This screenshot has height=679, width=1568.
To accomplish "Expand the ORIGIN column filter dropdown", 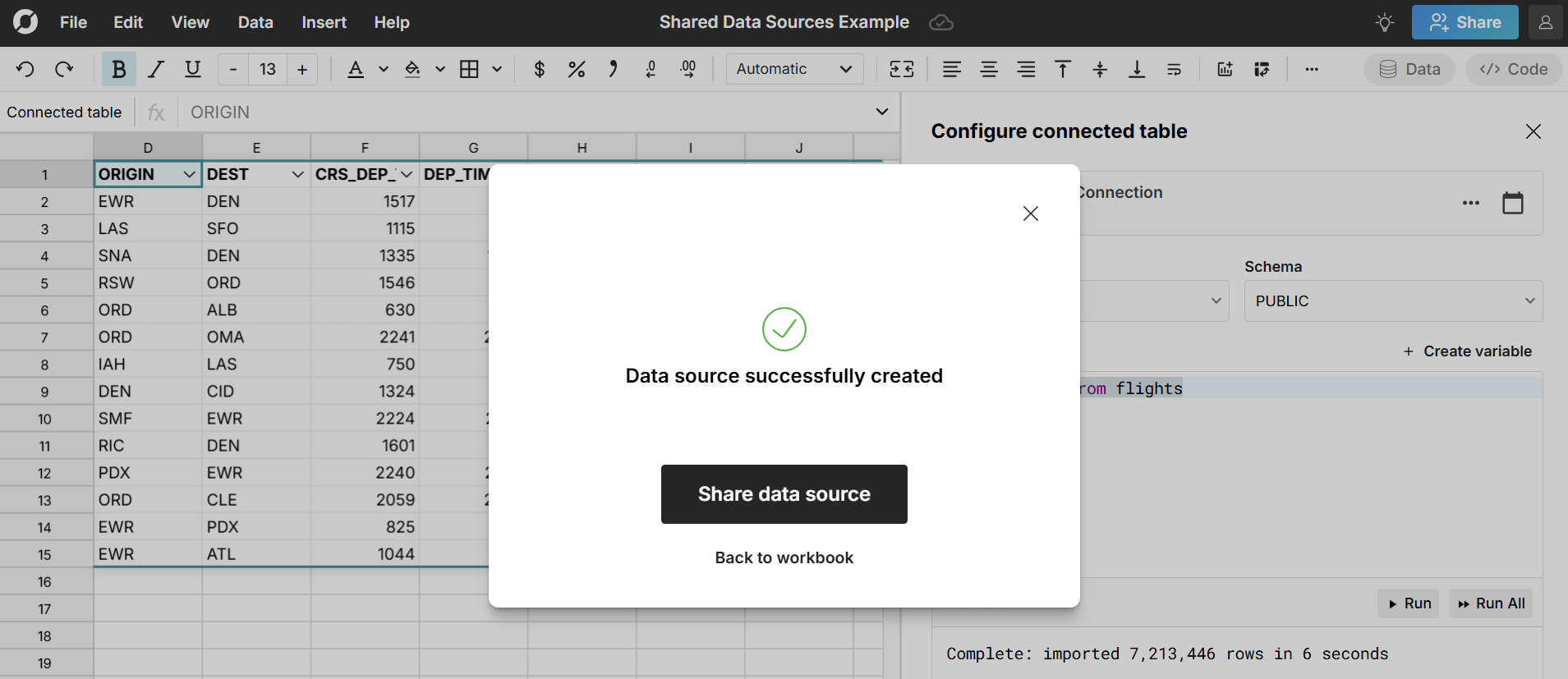I will [189, 174].
